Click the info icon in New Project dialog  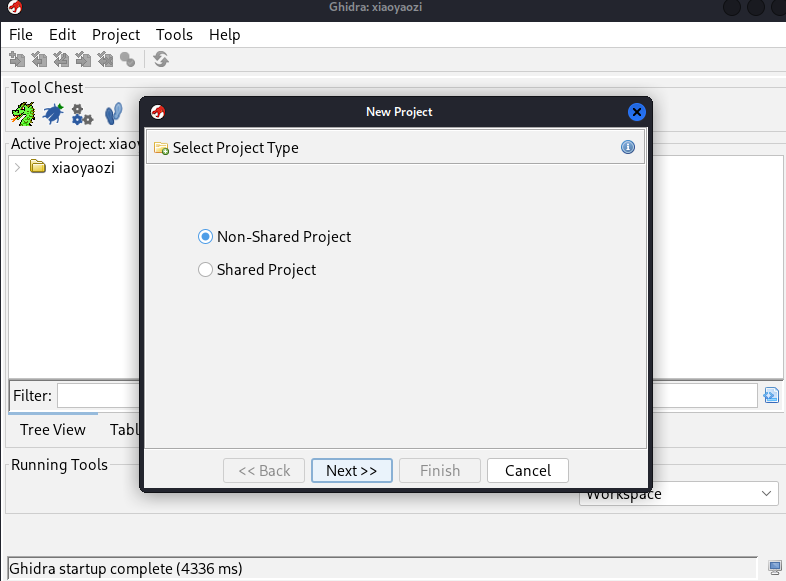tap(628, 147)
